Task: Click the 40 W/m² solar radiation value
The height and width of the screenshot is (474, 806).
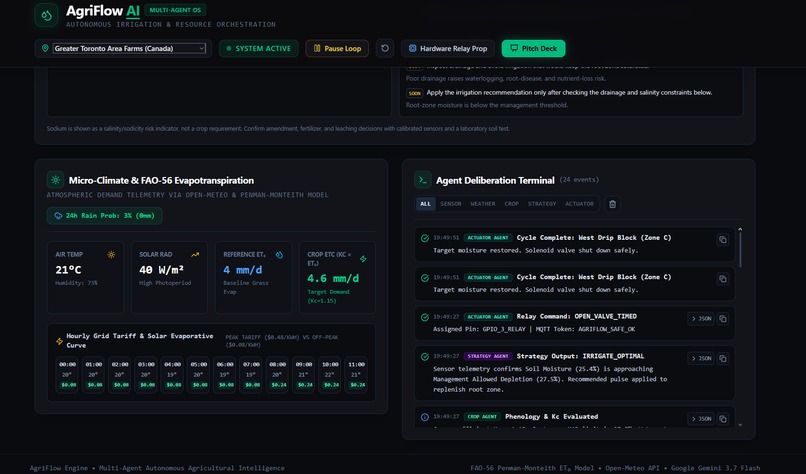Action: tap(161, 270)
